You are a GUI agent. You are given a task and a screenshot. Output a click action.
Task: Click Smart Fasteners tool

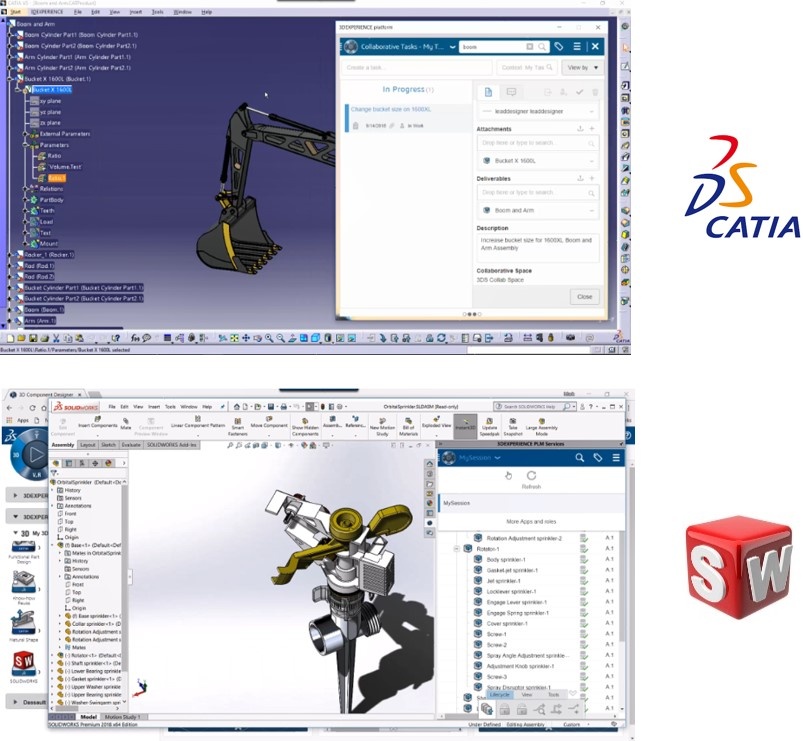click(x=238, y=427)
